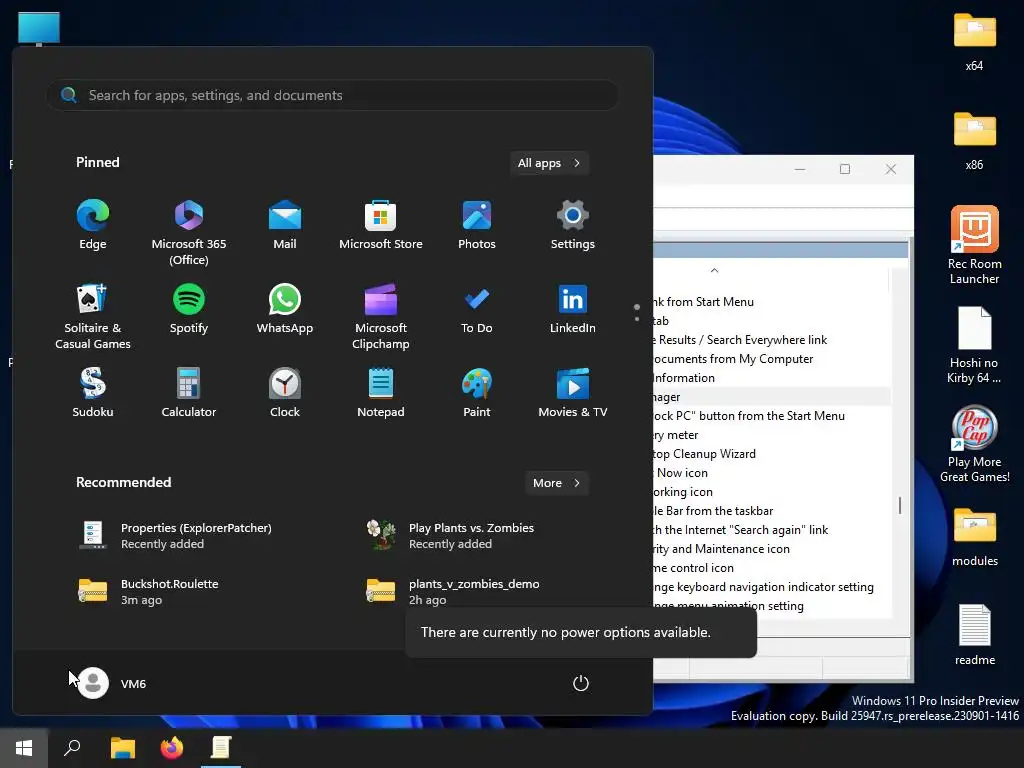Screen dimensions: 1024x768
Task: Launch Microsoft Clipchamp
Action: coord(381,317)
